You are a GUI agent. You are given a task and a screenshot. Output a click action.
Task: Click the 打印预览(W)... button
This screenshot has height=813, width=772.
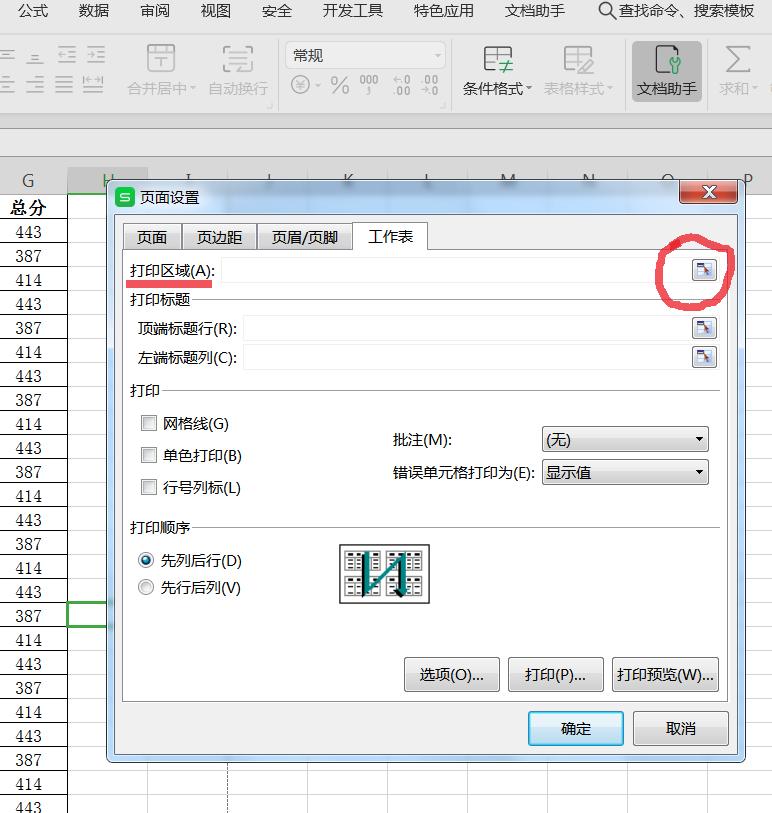[665, 675]
